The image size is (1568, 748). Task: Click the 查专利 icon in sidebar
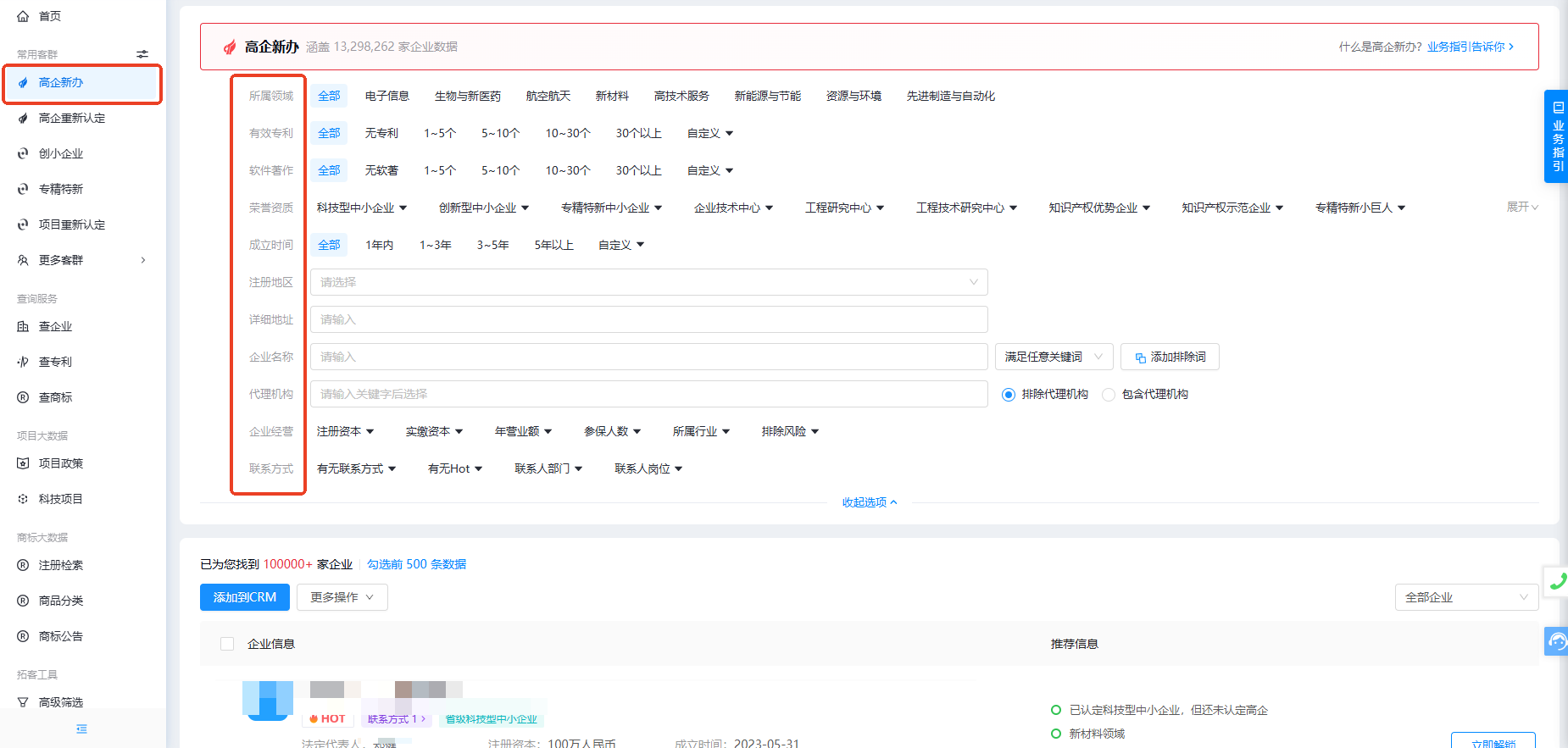[x=23, y=362]
